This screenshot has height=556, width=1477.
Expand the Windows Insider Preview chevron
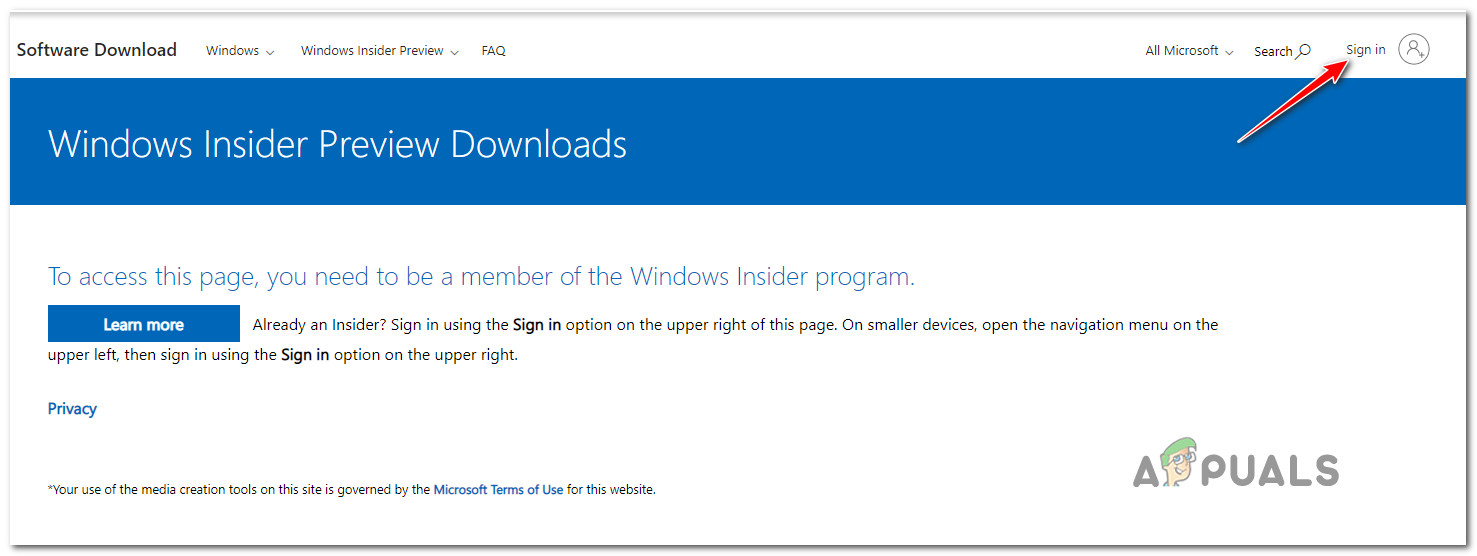[455, 52]
